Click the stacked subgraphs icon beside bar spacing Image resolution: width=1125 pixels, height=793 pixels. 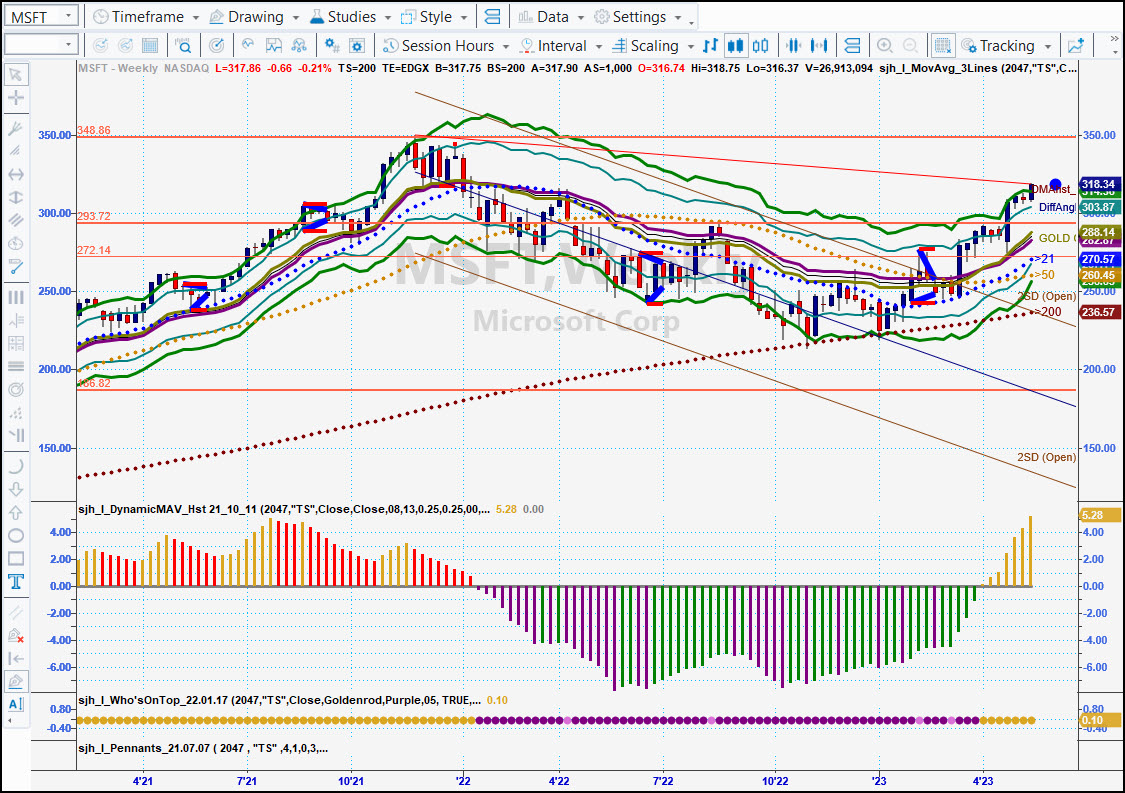click(x=852, y=46)
